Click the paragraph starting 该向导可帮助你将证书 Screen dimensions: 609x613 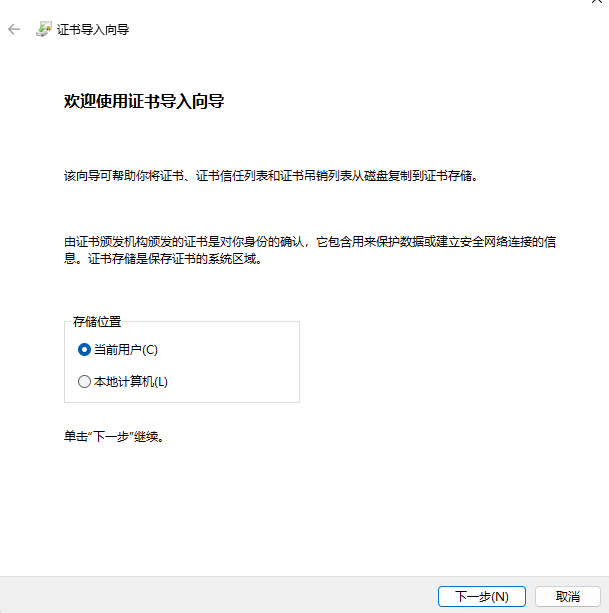(x=271, y=176)
